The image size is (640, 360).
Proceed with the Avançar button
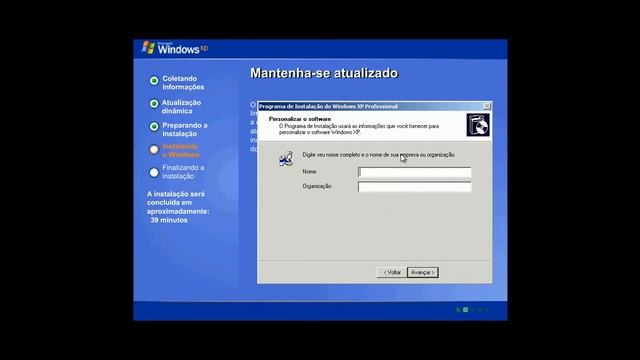click(x=423, y=272)
